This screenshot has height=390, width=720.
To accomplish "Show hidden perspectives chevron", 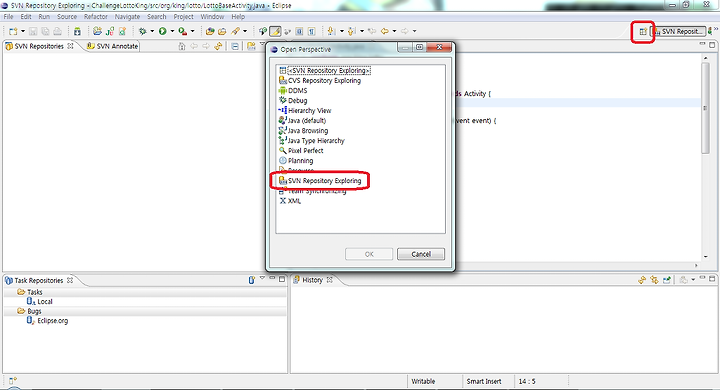I will [716, 29].
